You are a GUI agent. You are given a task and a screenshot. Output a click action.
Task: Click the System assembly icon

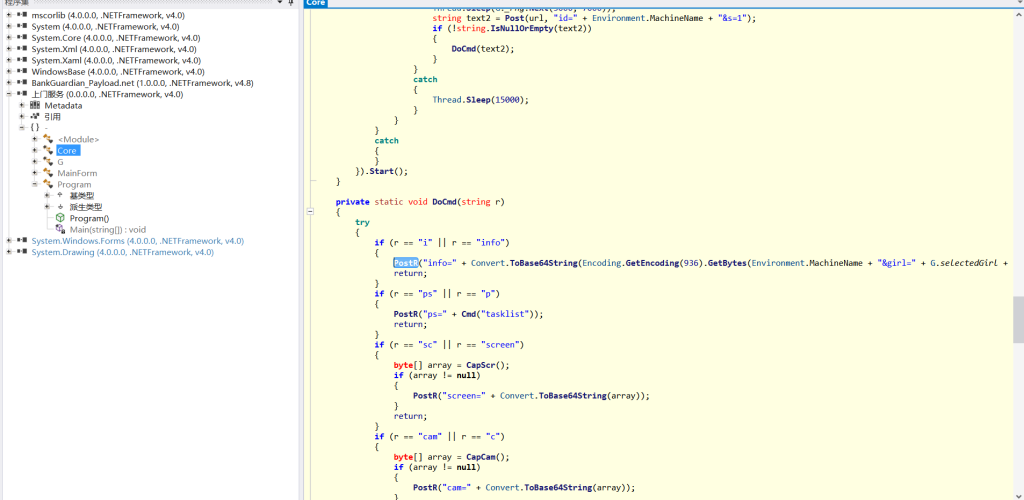(22, 27)
